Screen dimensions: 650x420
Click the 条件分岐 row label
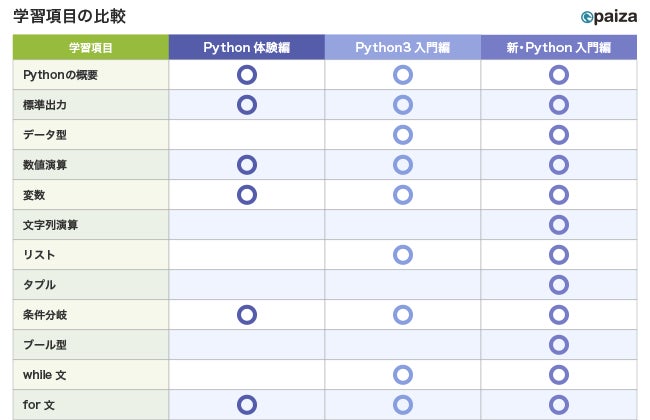pyautogui.click(x=44, y=315)
